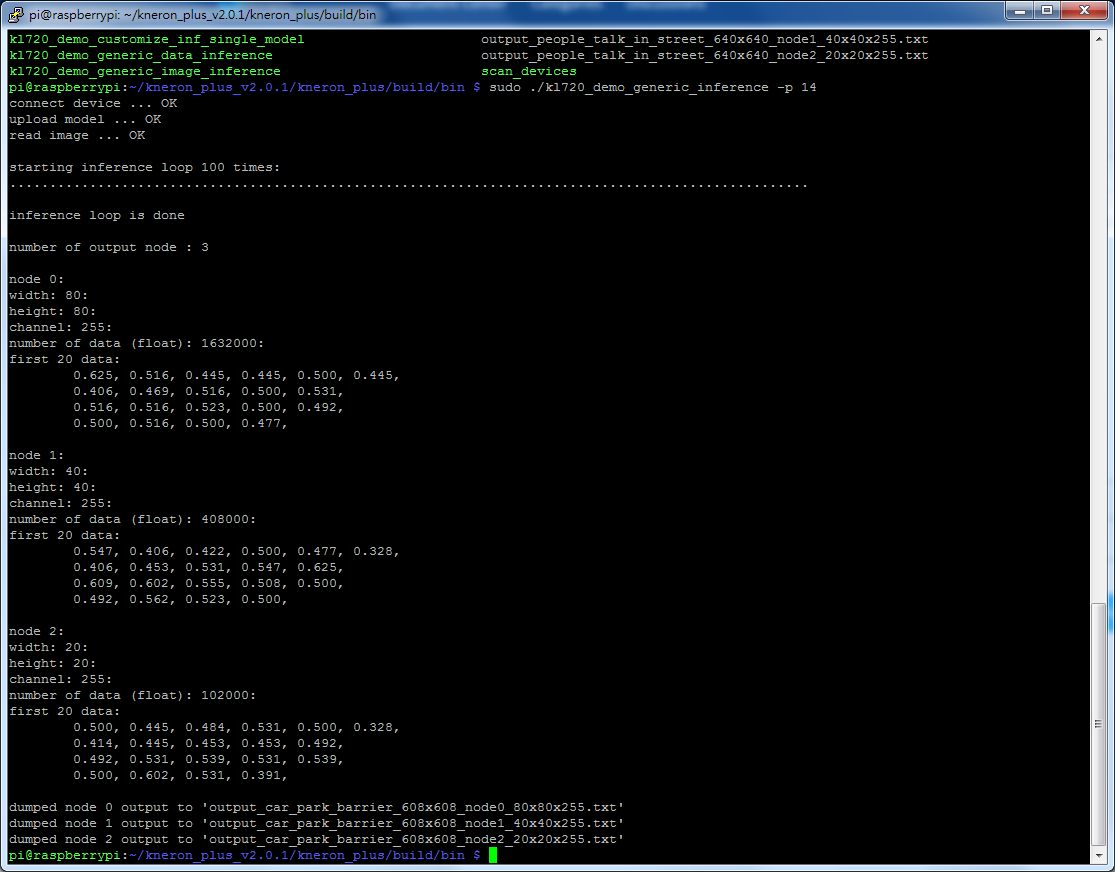1115x872 pixels.
Task: Maximize the PuTTY terminal window
Action: point(1047,11)
